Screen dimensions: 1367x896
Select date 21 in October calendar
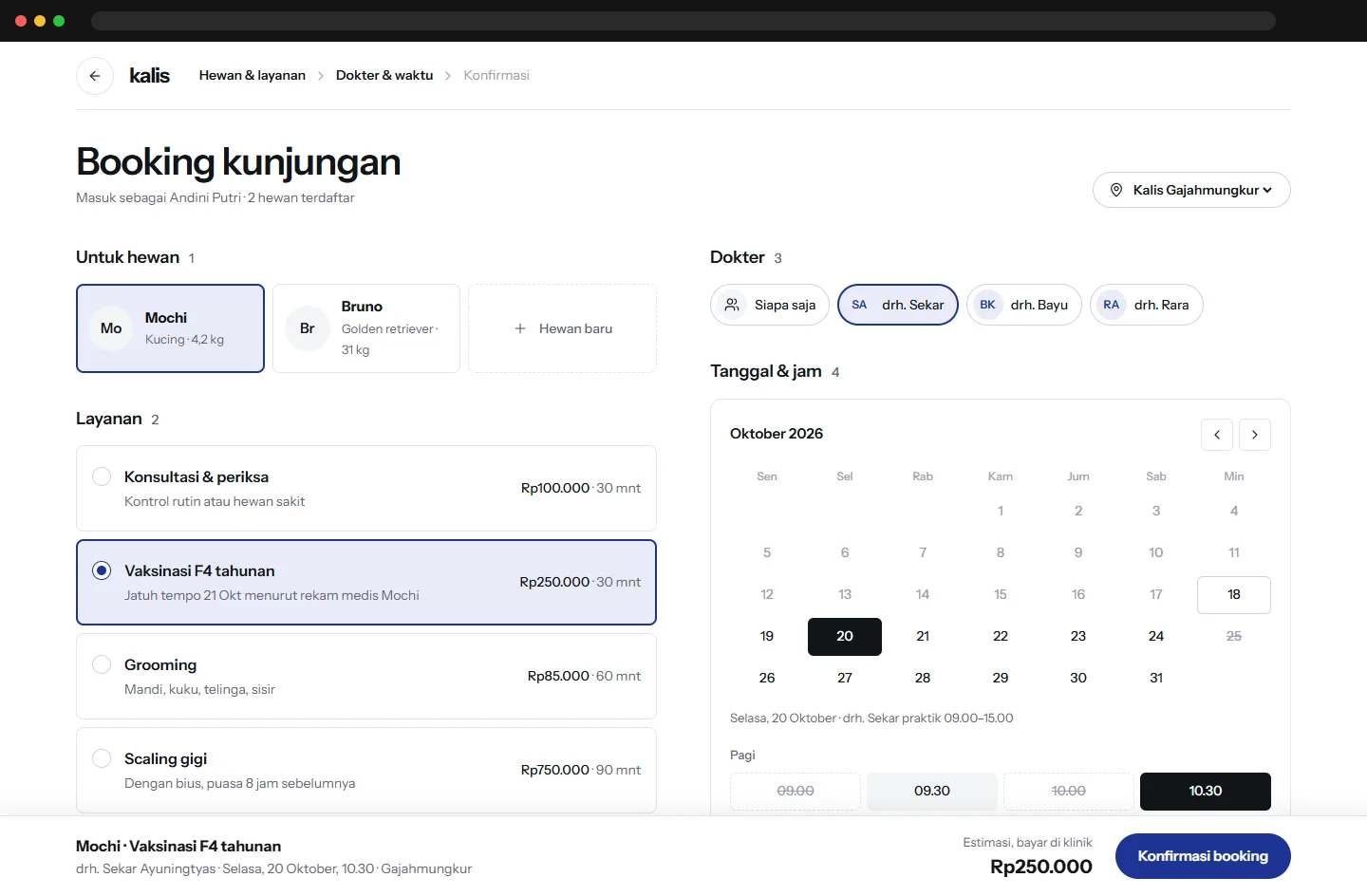tap(923, 637)
